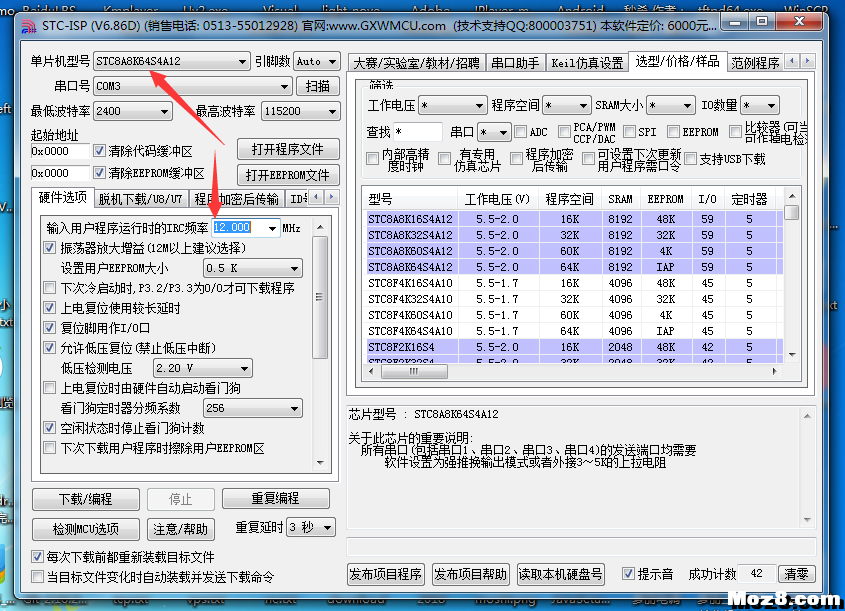
Task: Switch to Keil仿真设置 tab
Action: 587,63
